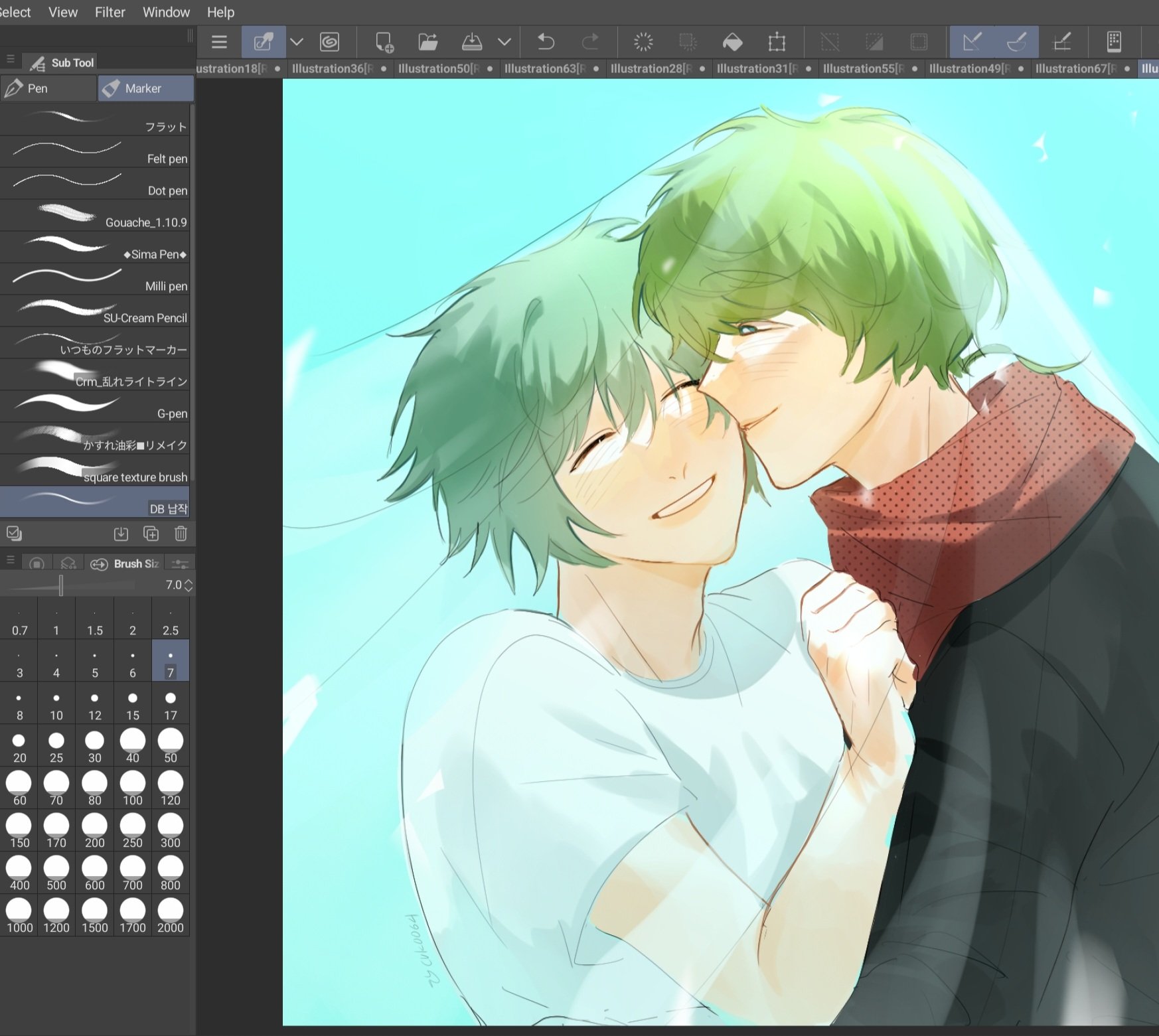Toggle the highlighted edit-mode icon in command bar
Viewport: 1159px width, 1036px height.
point(264,42)
